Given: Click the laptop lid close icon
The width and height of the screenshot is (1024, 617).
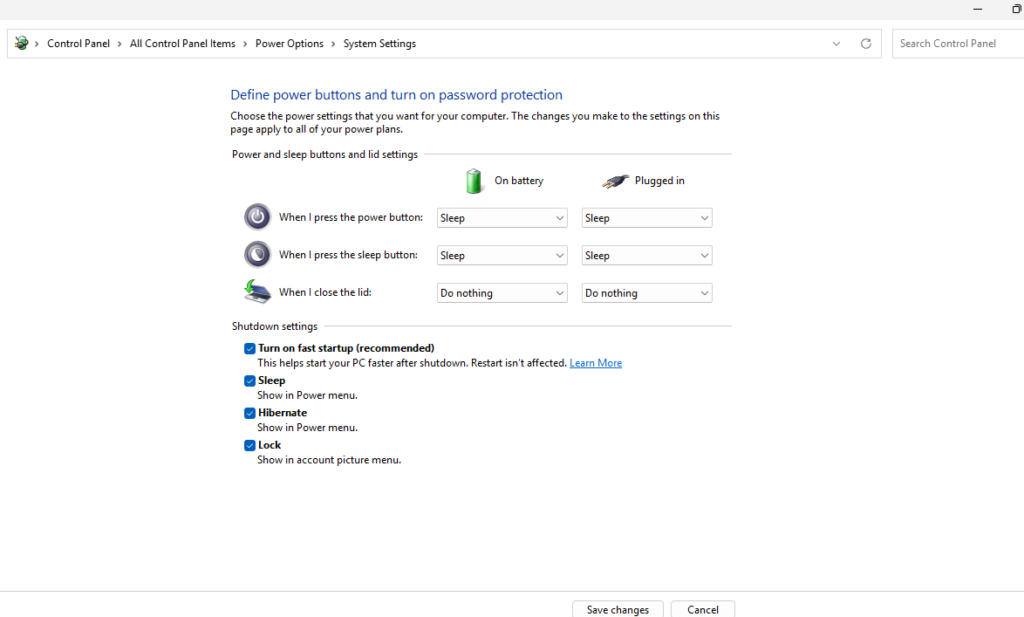Looking at the screenshot, I should pyautogui.click(x=257, y=292).
